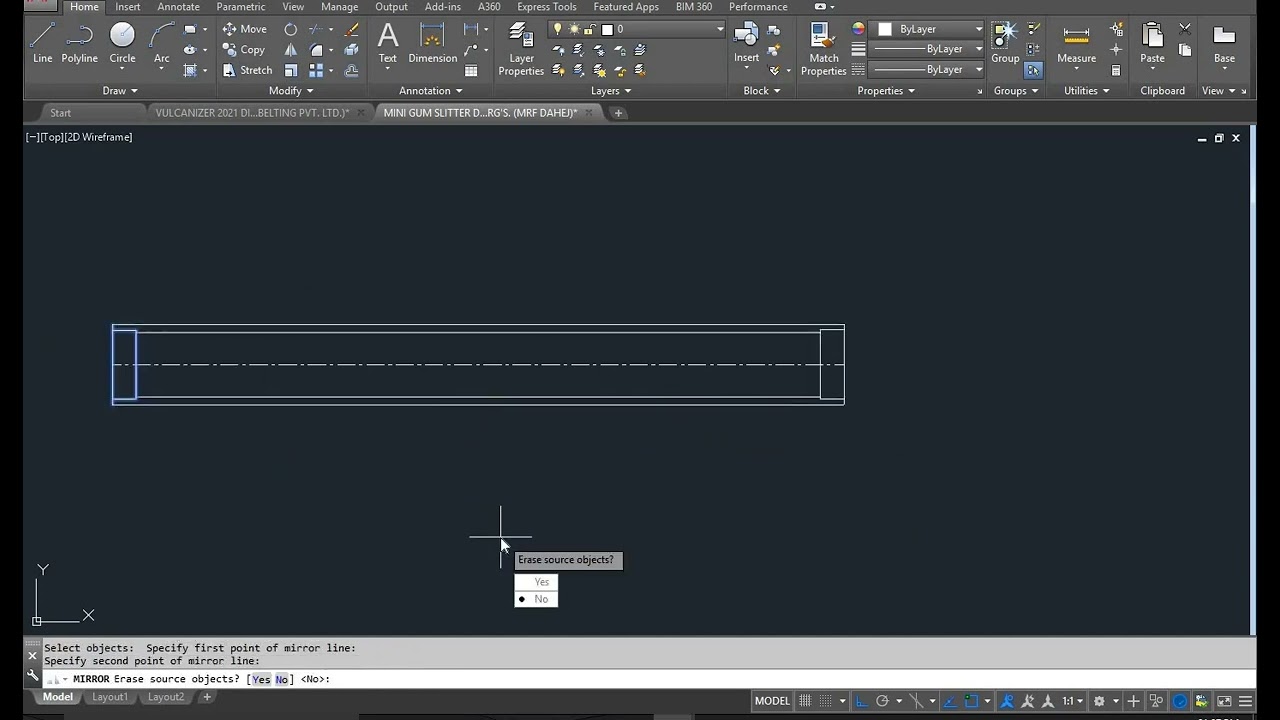Click Yes option in command line

click(x=261, y=679)
